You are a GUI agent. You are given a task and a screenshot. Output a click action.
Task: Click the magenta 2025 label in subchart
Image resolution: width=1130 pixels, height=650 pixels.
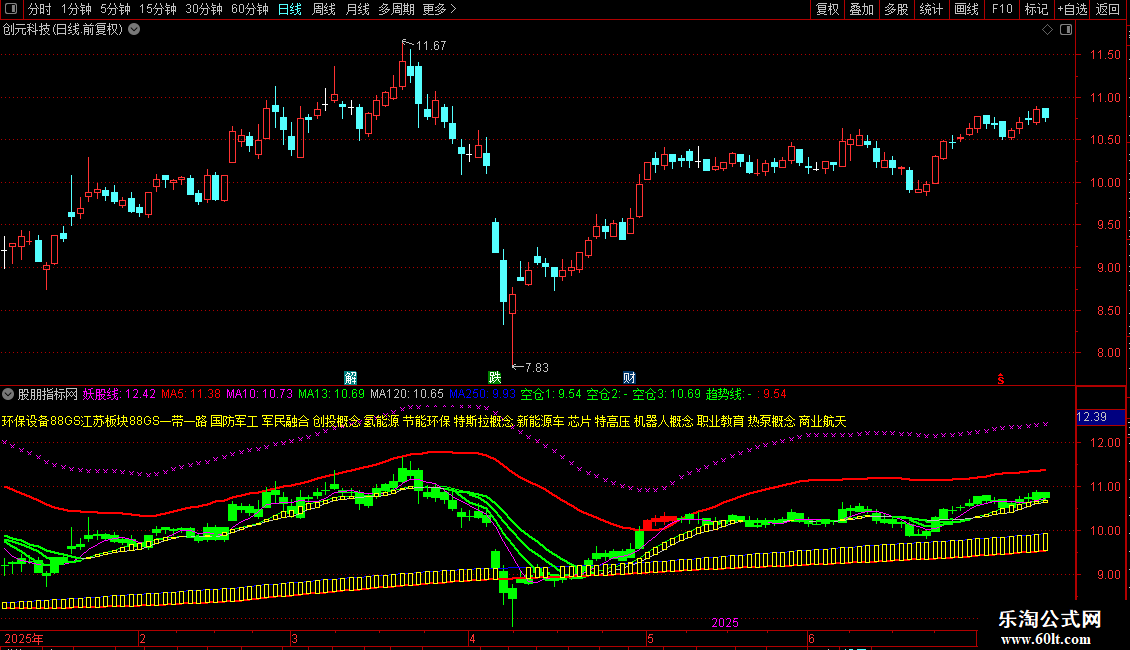click(x=725, y=623)
